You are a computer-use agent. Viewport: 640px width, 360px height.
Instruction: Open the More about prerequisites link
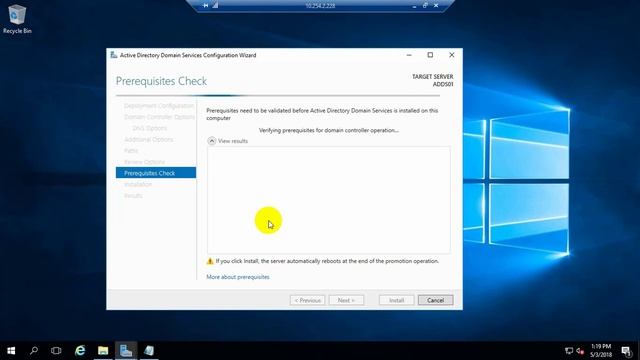238,277
